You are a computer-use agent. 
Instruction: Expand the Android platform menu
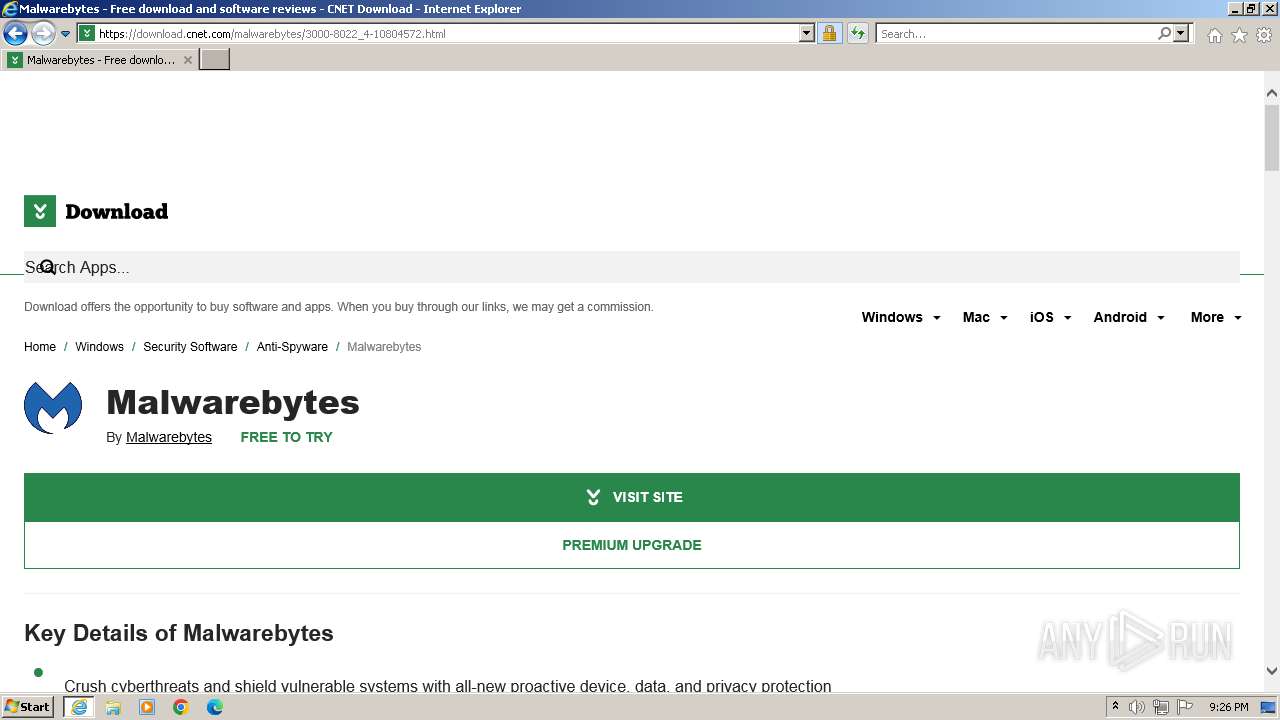1129,317
